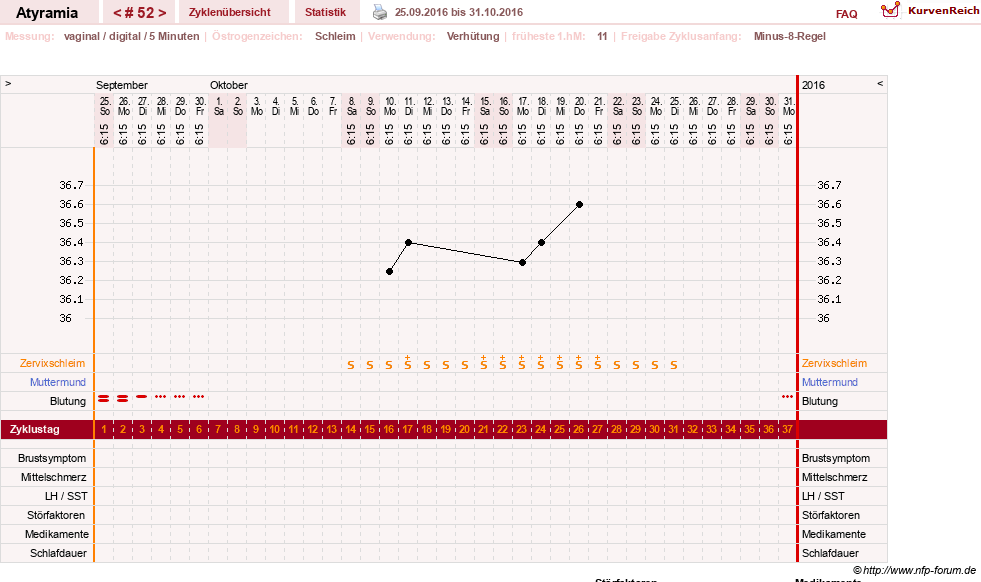This screenshot has height=582, width=981.
Task: Click spotting marker on cycle day 5
Action: [180, 397]
